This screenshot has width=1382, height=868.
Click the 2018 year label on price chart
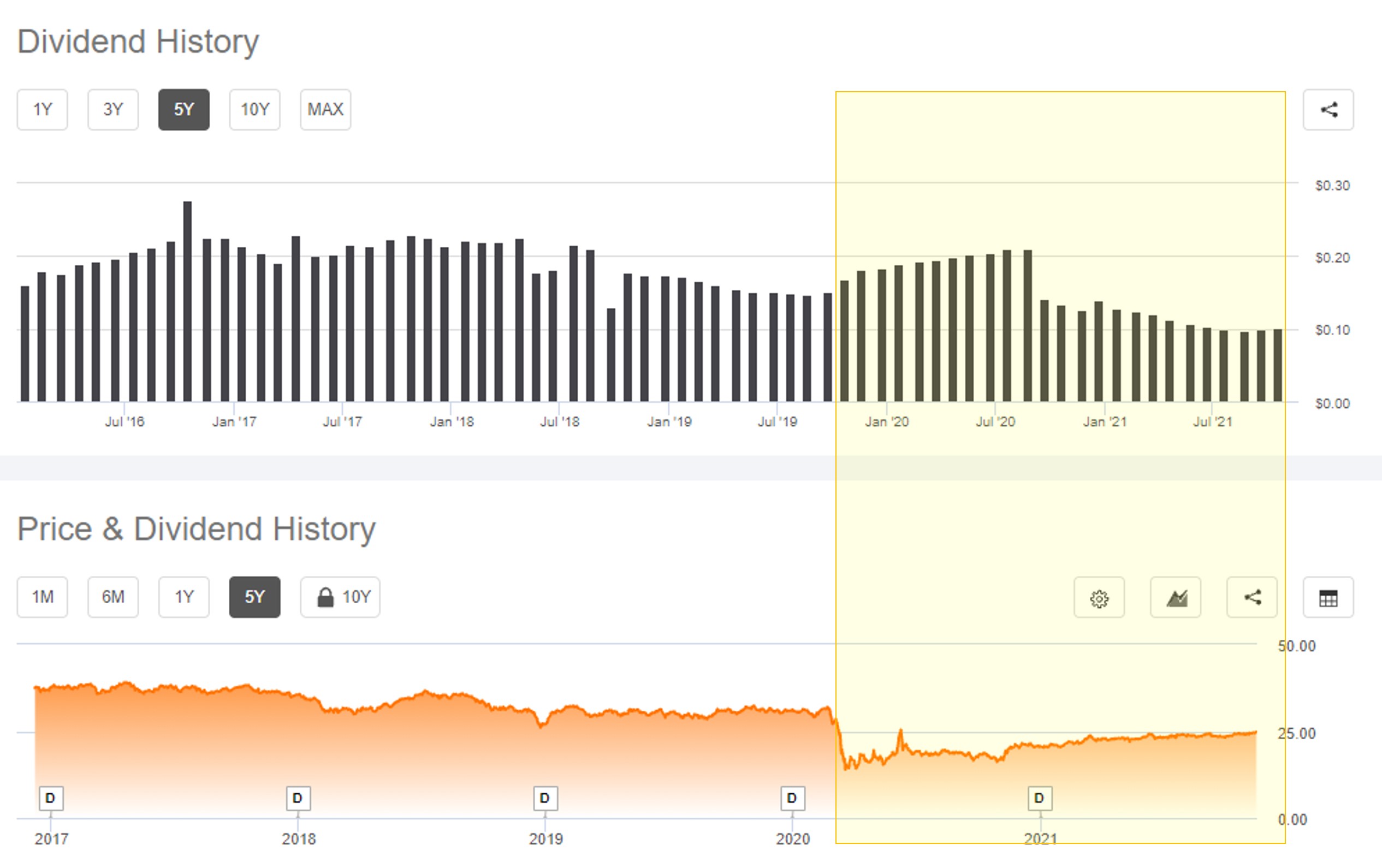tap(299, 839)
